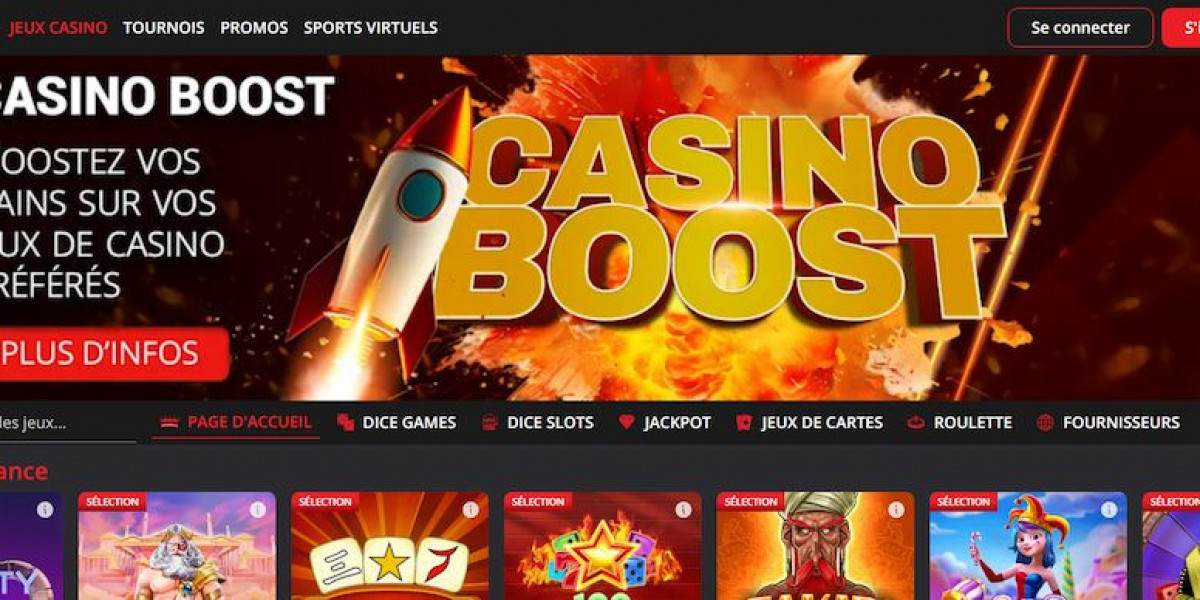Switch to the Jackpot tab
Image resolution: width=1200 pixels, height=600 pixels.
[664, 423]
